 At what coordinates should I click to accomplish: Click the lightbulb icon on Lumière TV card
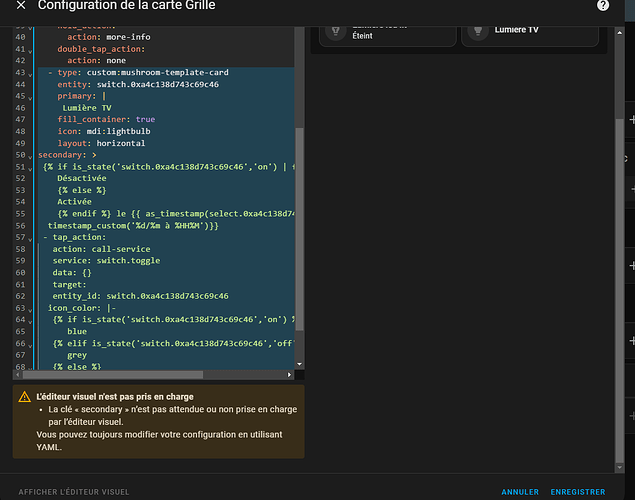click(x=478, y=31)
